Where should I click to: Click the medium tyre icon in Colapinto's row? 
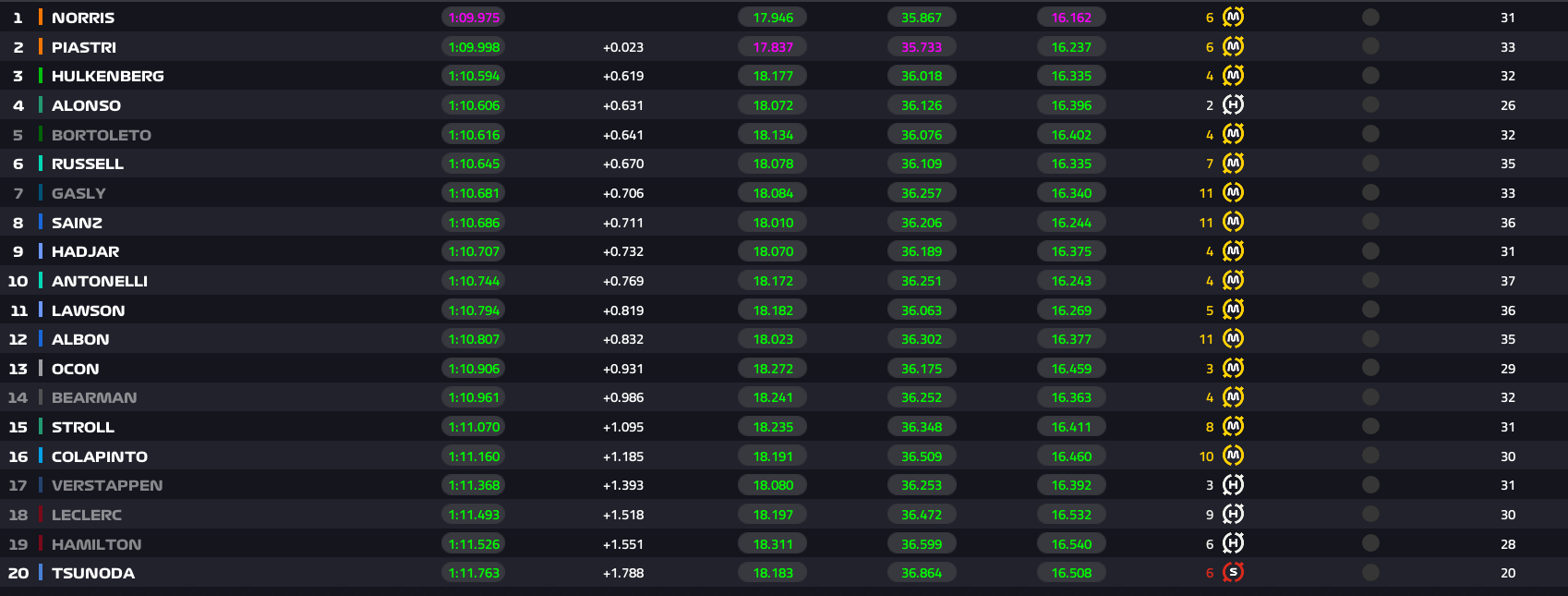coord(1233,456)
